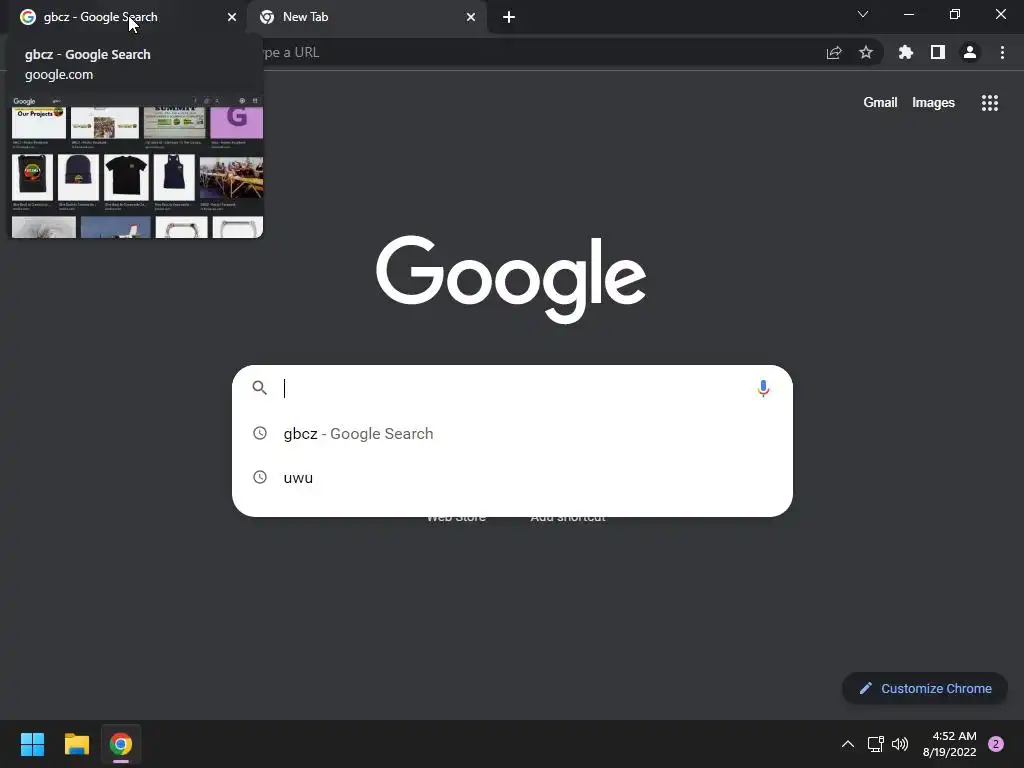This screenshot has width=1024, height=768.
Task: Restore down the Chrome window
Action: pyautogui.click(x=955, y=14)
